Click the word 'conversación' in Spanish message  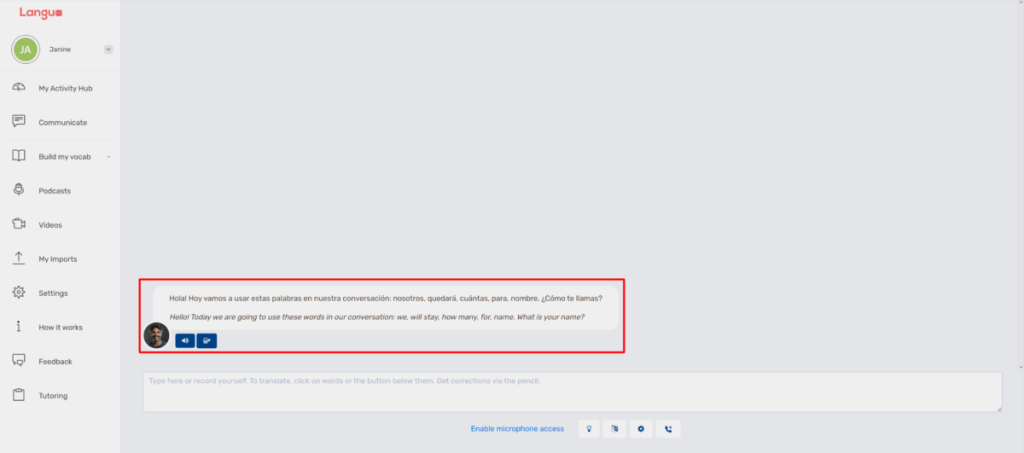coord(369,298)
